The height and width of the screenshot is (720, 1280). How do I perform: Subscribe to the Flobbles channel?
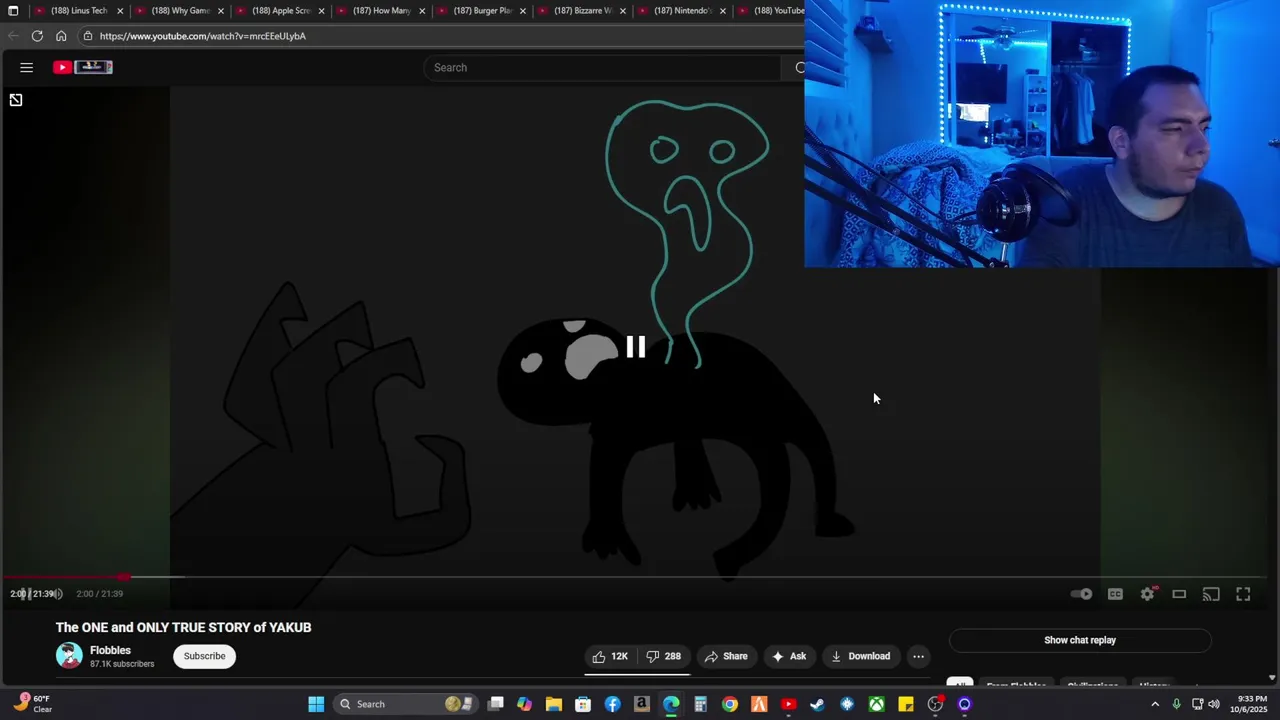point(204,656)
